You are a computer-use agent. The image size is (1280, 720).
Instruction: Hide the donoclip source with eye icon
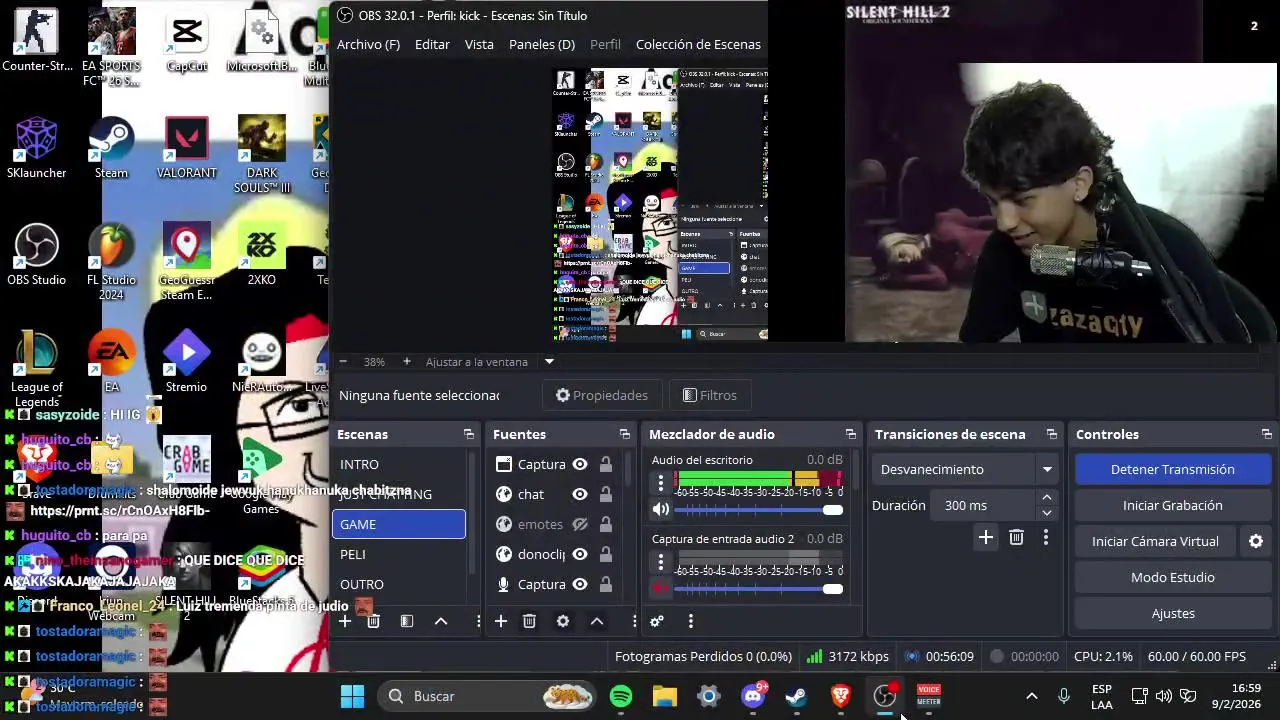point(580,554)
